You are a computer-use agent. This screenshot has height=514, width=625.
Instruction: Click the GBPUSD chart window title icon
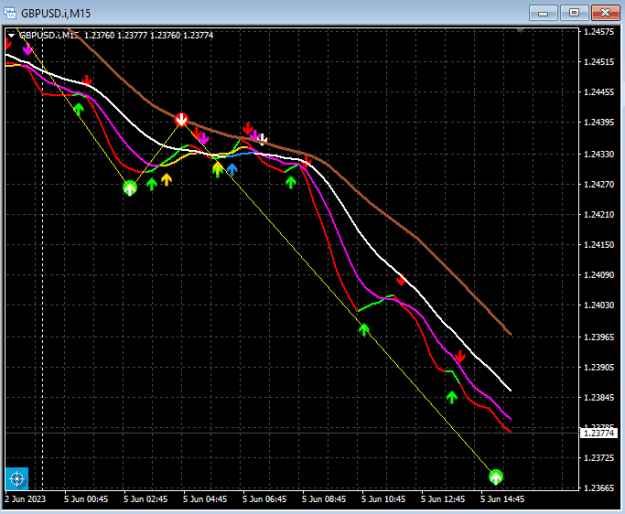tap(10, 13)
